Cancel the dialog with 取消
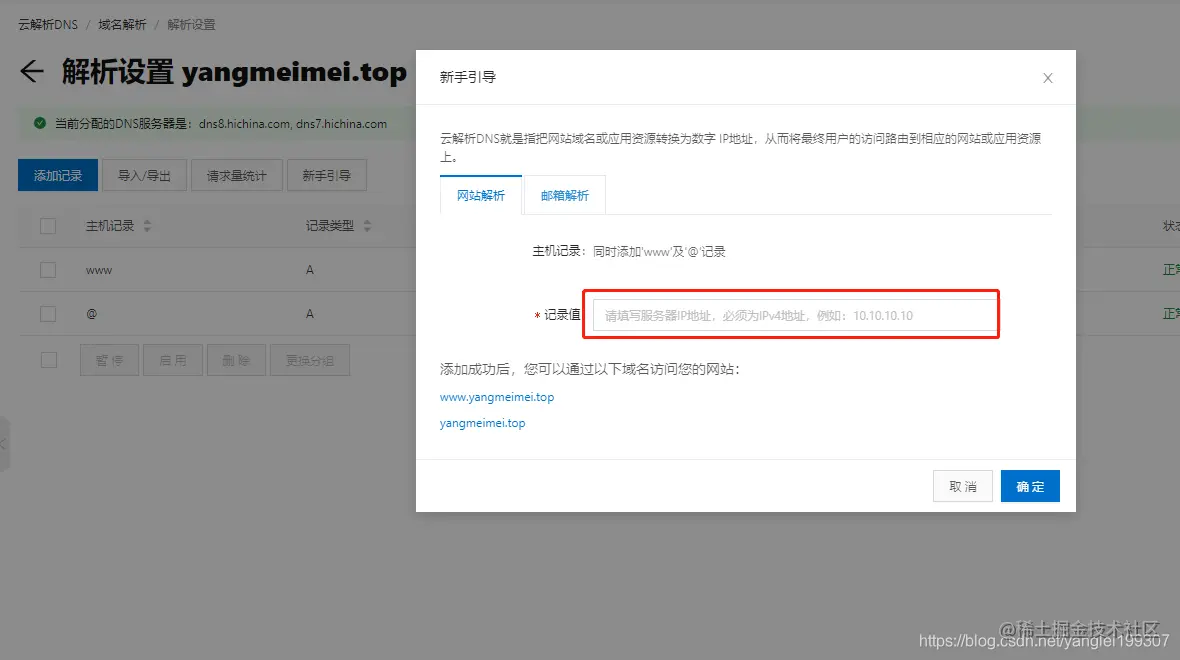1180x660 pixels. coord(962,486)
